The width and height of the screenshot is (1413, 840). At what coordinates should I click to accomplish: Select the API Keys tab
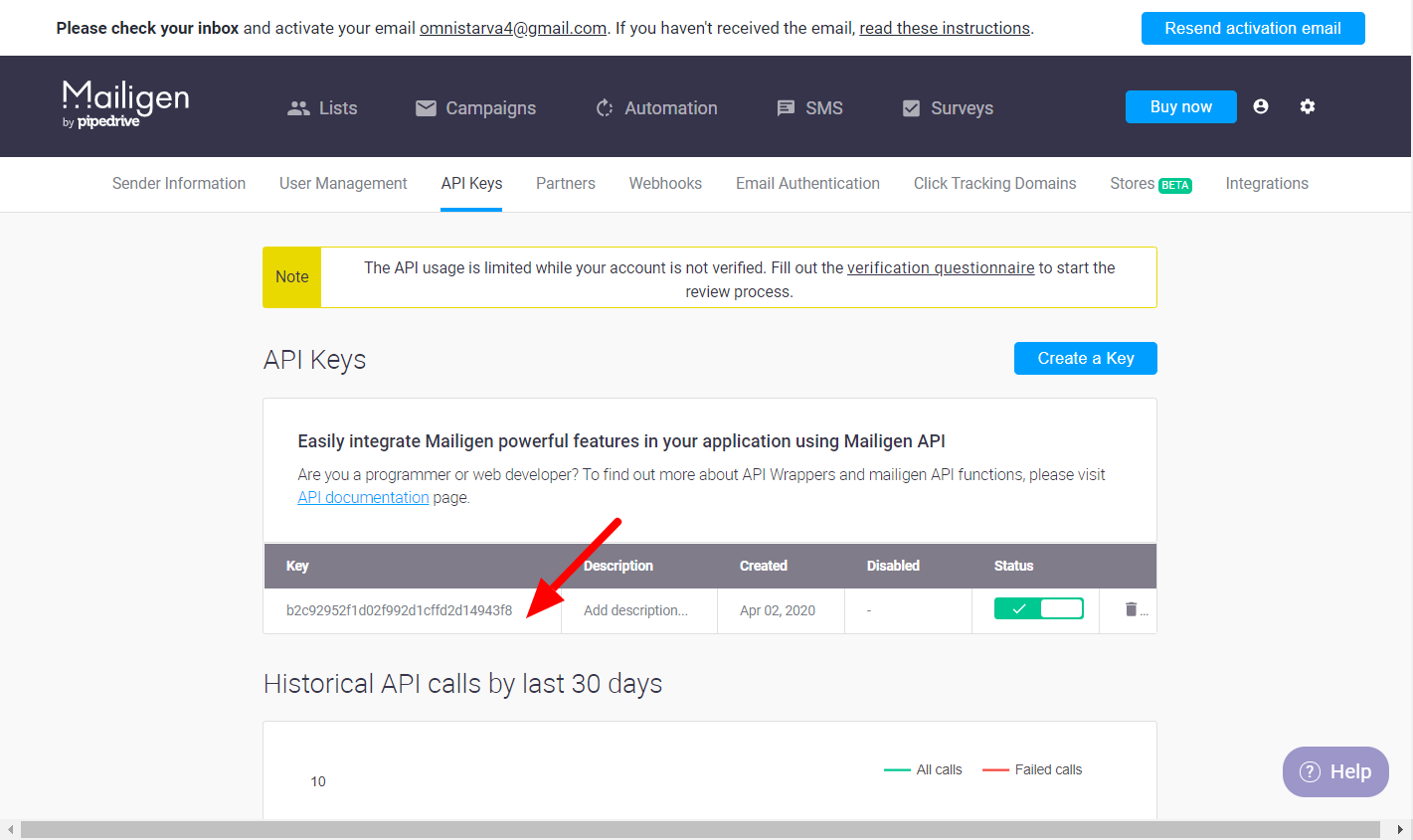tap(471, 184)
